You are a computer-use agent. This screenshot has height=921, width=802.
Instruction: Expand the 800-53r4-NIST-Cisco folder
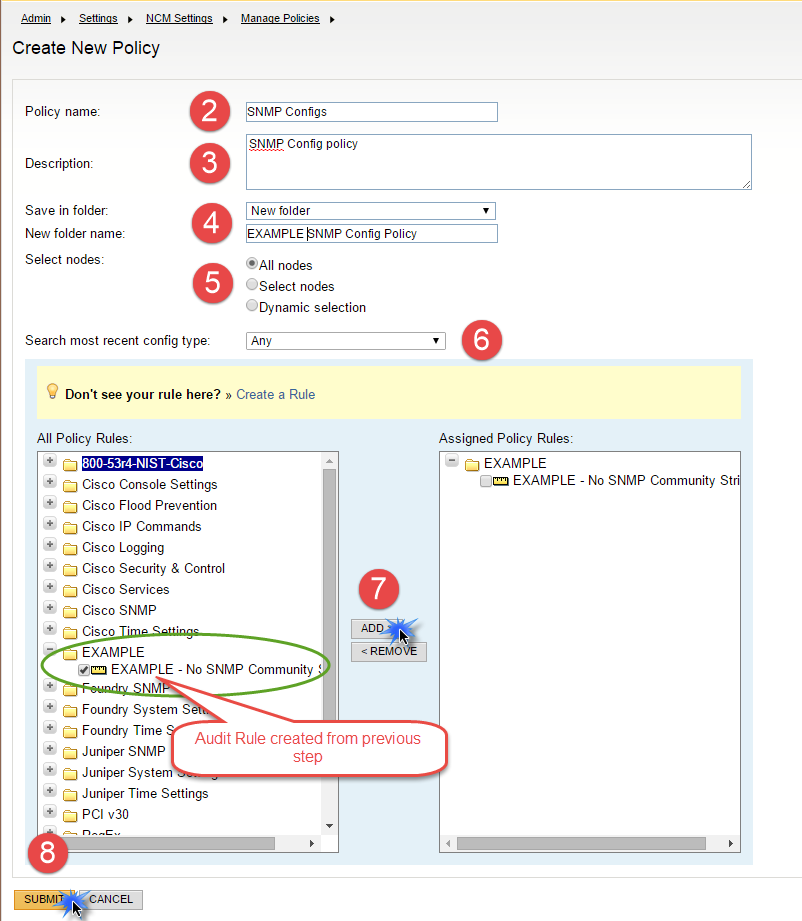tap(50, 460)
